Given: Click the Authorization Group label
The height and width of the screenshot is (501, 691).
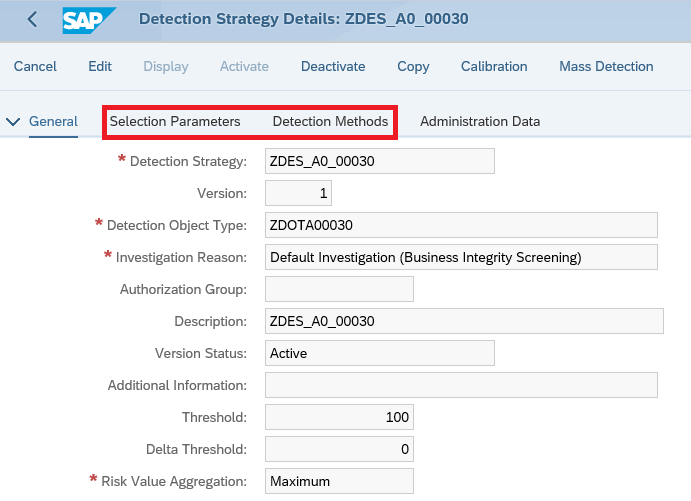Looking at the screenshot, I should pyautogui.click(x=184, y=289).
